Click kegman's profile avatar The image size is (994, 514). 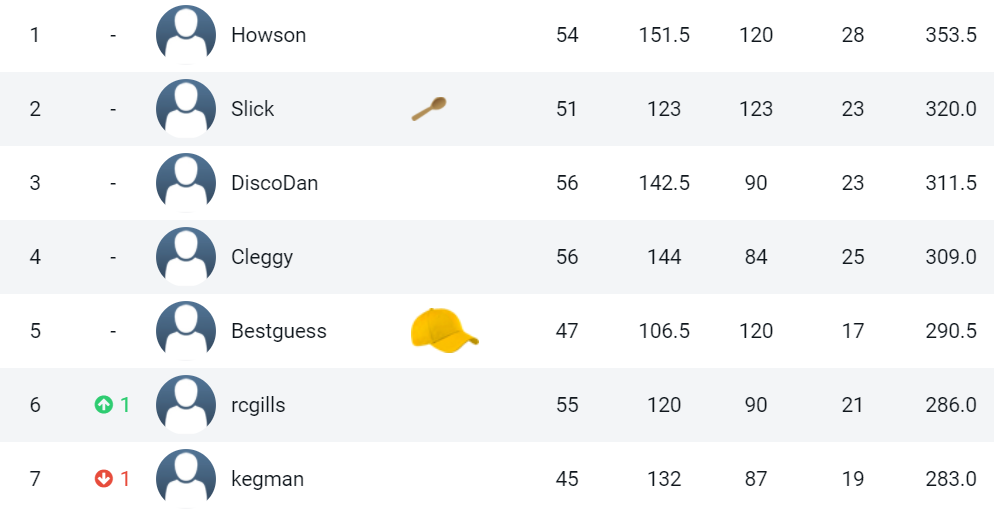pos(186,479)
